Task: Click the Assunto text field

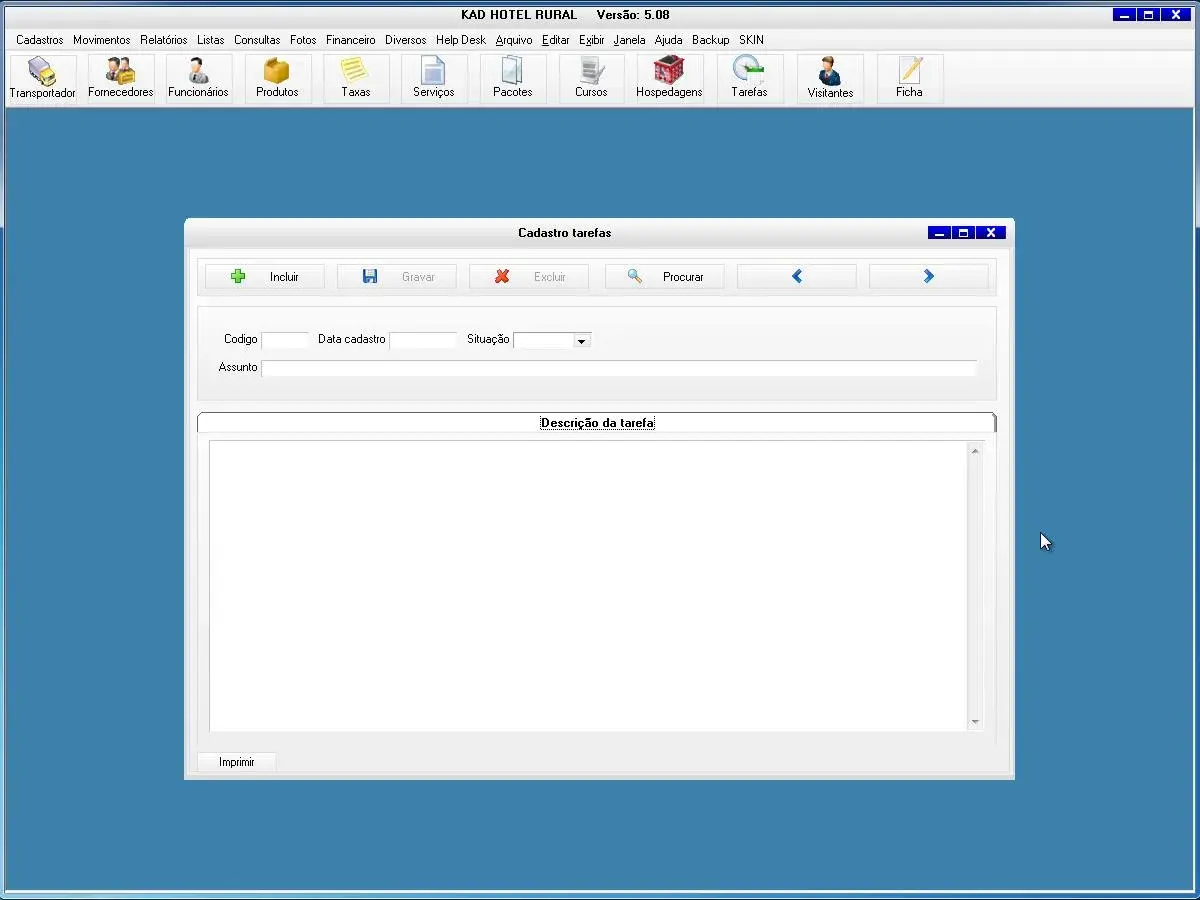Action: click(619, 368)
